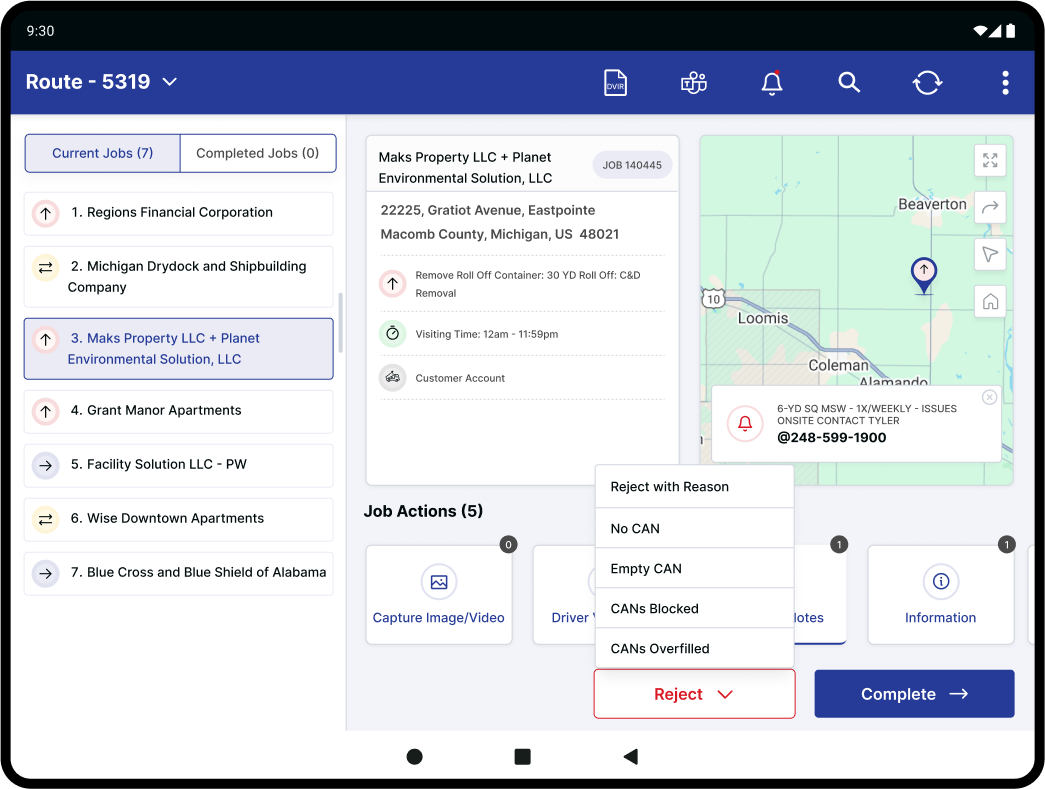Click the JOB 140445 badge
Image resolution: width=1045 pixels, height=789 pixels.
click(632, 165)
